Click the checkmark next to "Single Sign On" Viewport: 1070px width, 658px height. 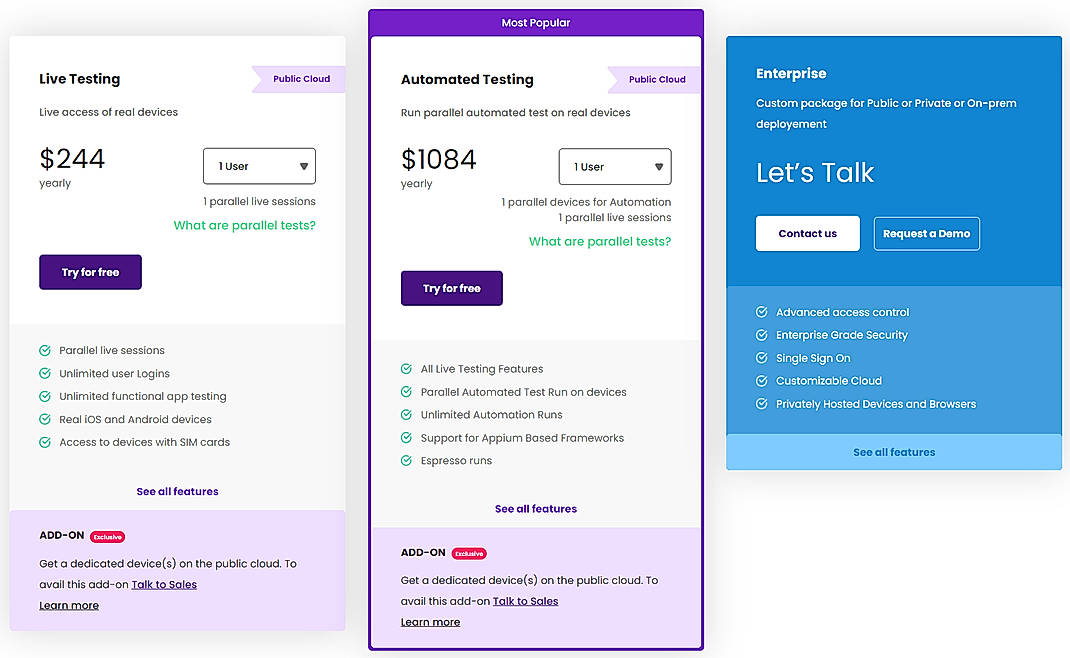761,357
